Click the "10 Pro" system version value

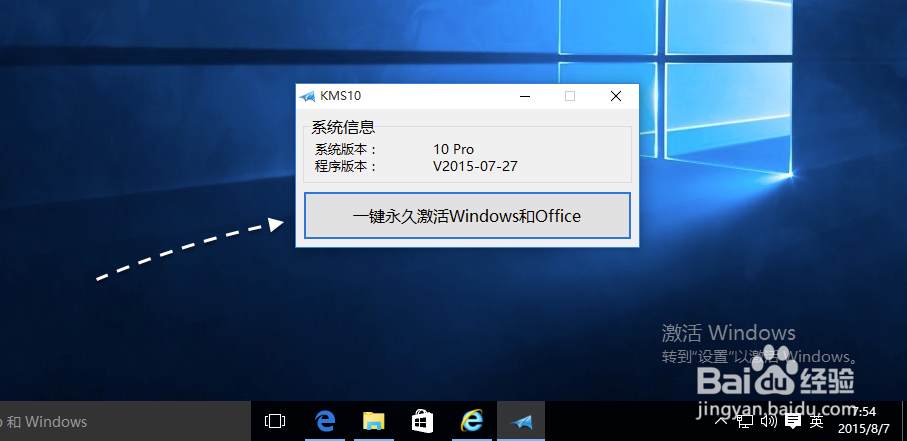click(454, 149)
